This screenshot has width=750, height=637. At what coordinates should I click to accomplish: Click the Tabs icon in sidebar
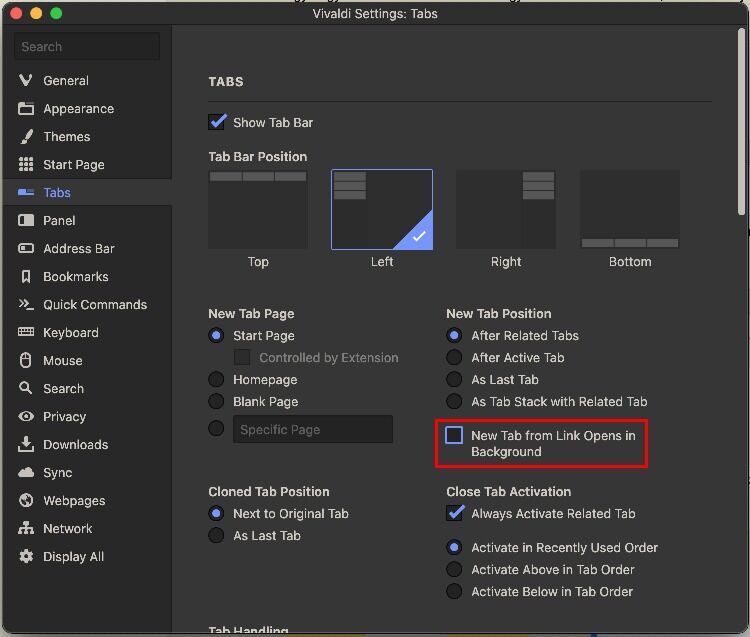tap(26, 192)
